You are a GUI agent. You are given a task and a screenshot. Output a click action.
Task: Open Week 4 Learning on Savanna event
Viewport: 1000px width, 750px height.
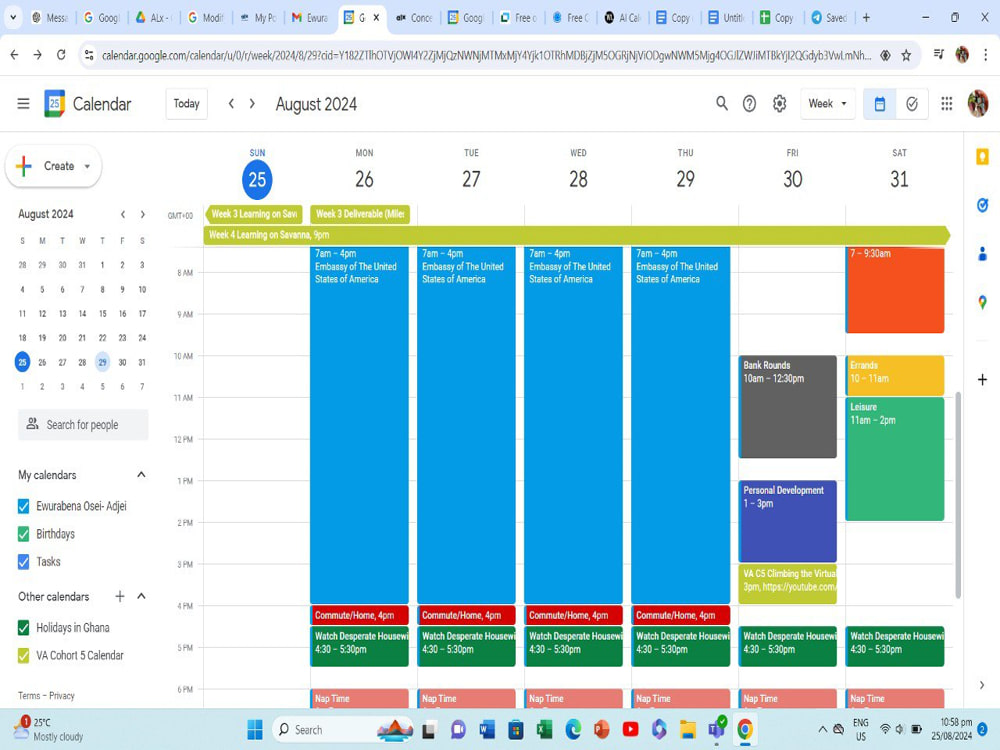576,235
